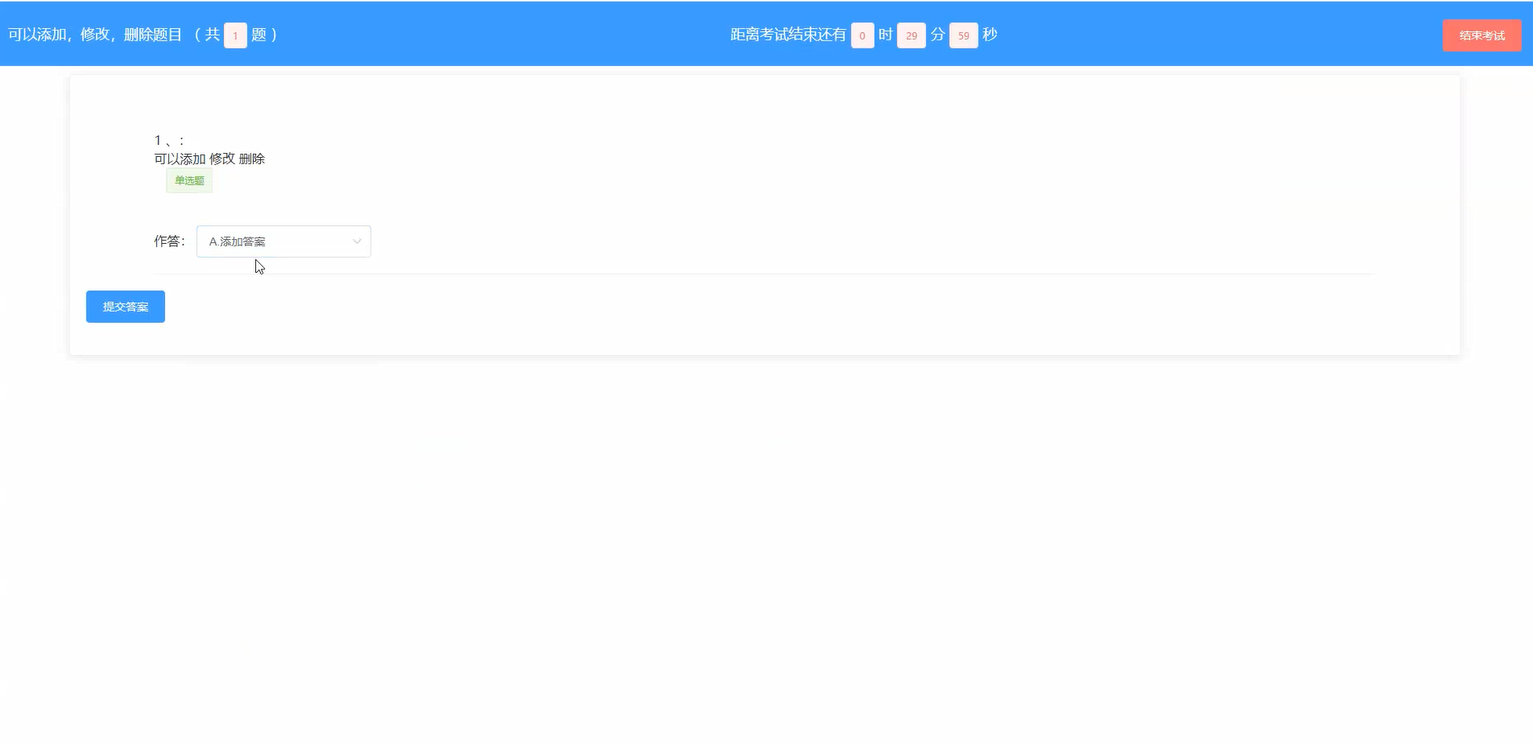Open the 作答 answer dropdown
Image resolution: width=1533 pixels, height=743 pixels.
click(x=283, y=241)
